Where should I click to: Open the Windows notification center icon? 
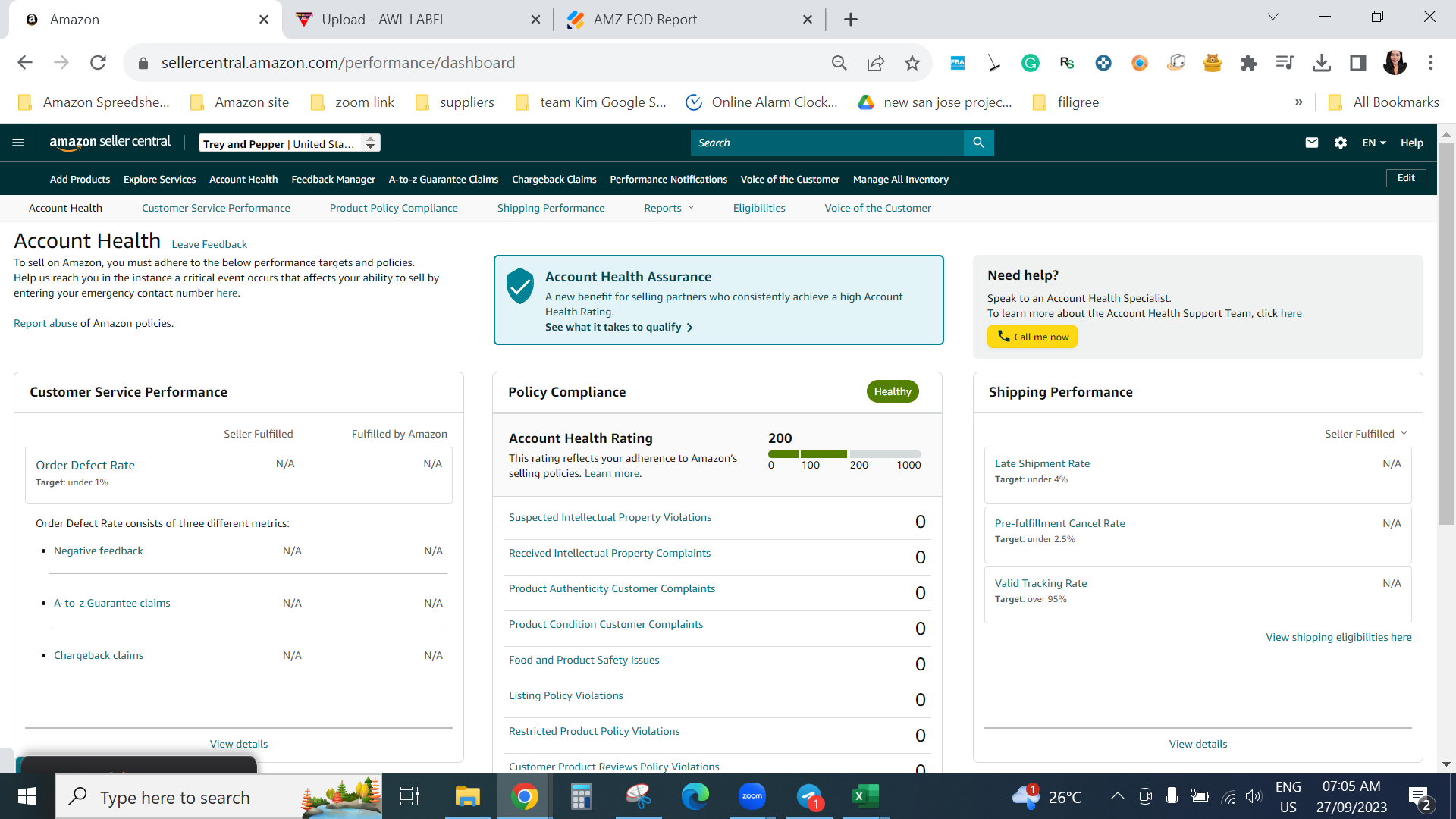(x=1419, y=797)
